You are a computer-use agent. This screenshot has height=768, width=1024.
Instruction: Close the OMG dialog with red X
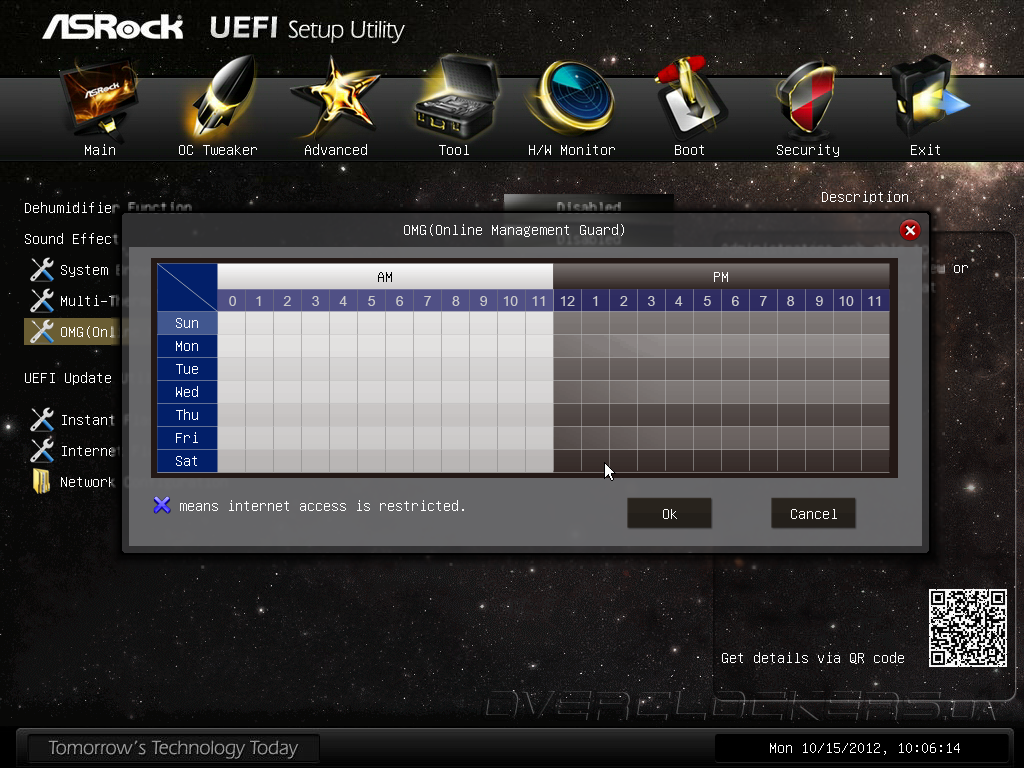(910, 230)
